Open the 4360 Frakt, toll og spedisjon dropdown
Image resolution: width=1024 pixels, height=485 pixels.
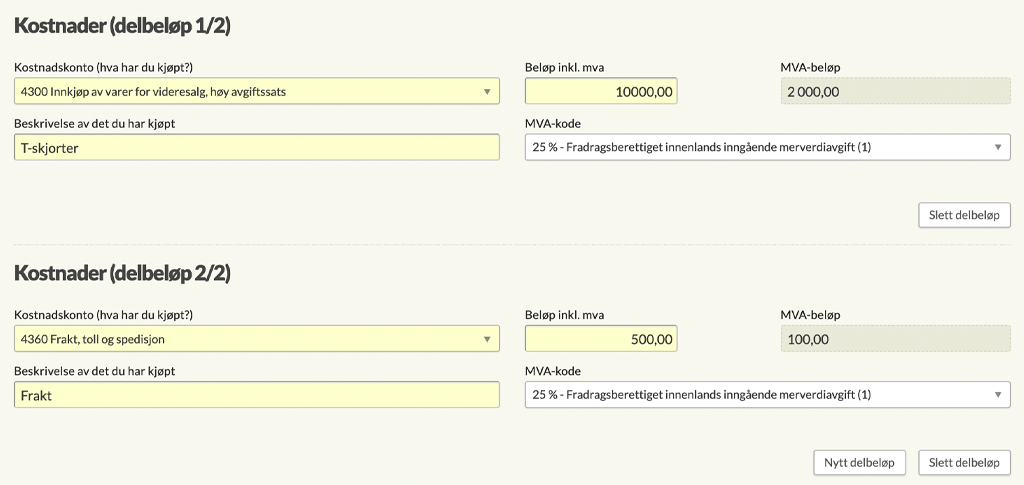click(257, 339)
